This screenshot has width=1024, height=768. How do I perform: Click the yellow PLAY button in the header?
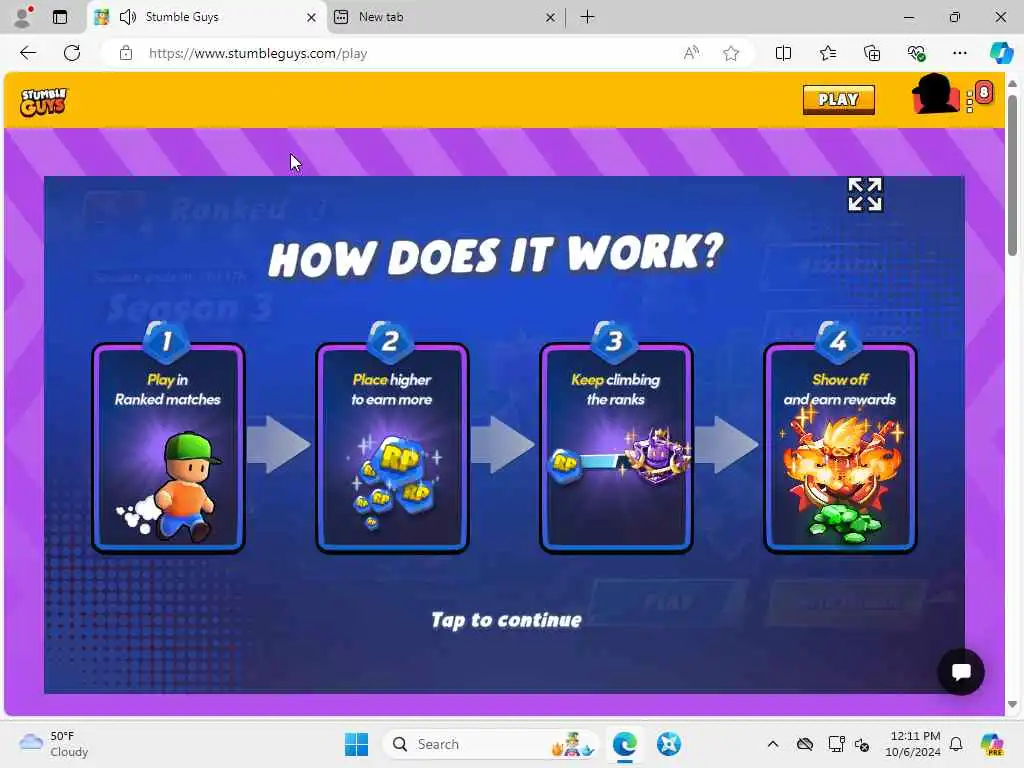pyautogui.click(x=839, y=100)
